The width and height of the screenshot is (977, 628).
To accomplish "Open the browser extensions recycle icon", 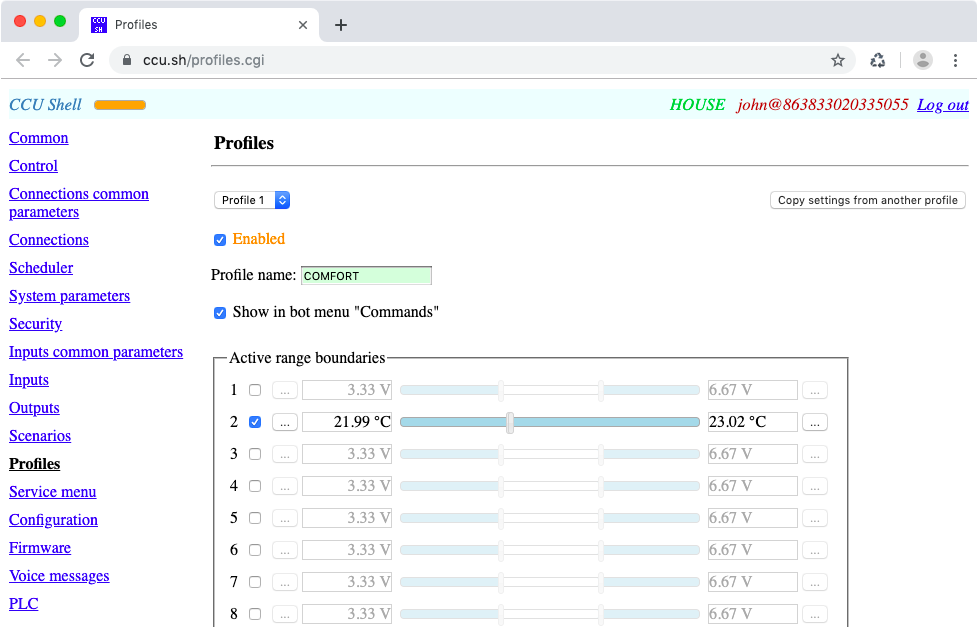I will point(877,60).
